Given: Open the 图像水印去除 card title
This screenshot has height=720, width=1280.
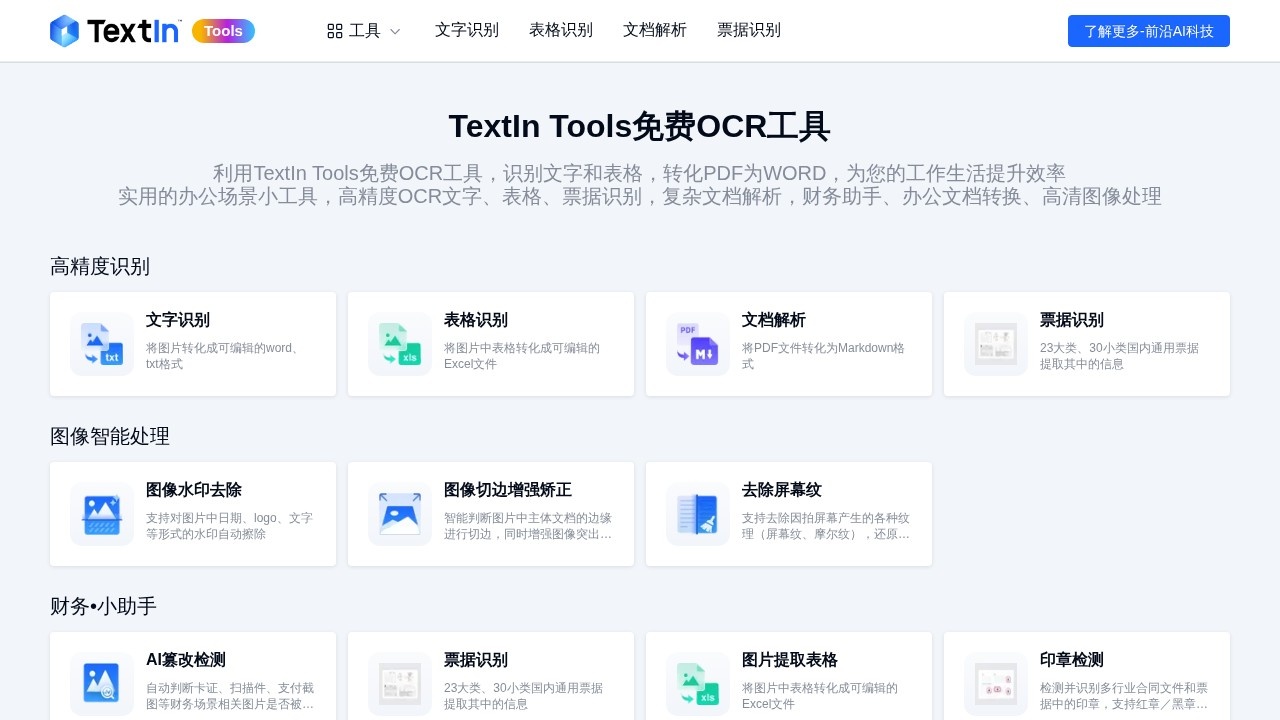Looking at the screenshot, I should pos(194,490).
